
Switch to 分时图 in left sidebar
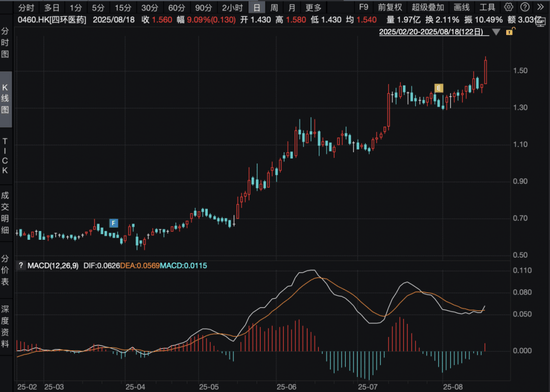[x=5, y=42]
